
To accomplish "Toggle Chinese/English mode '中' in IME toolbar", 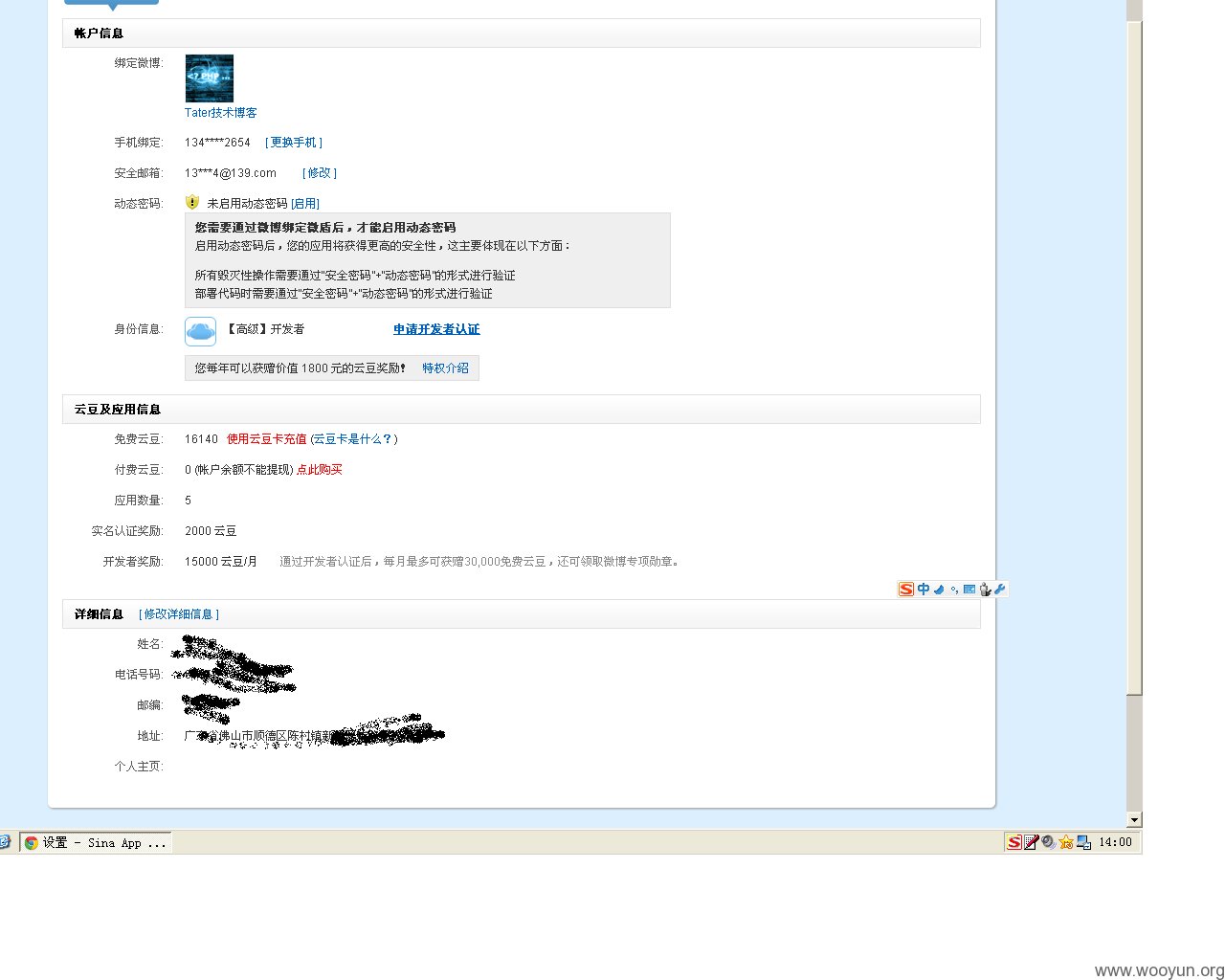I will click(x=924, y=589).
